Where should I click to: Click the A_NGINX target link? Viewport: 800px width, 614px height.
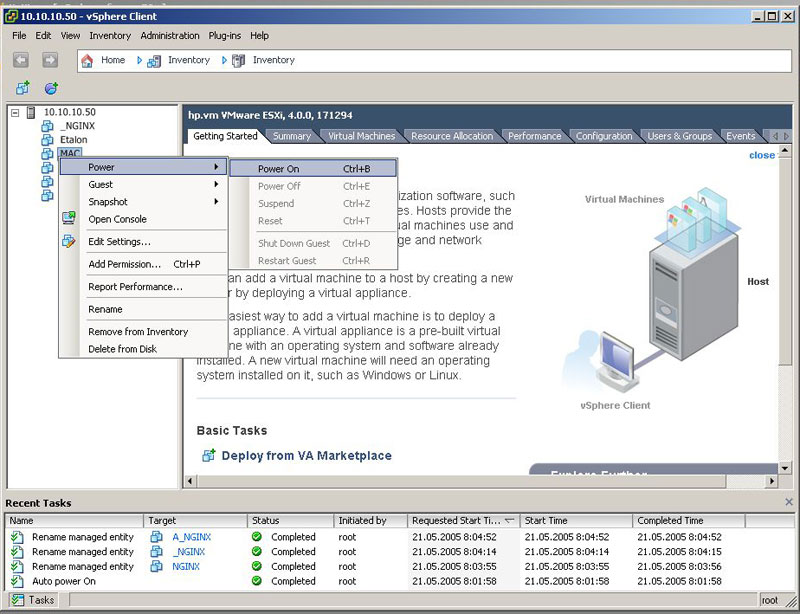tap(191, 537)
